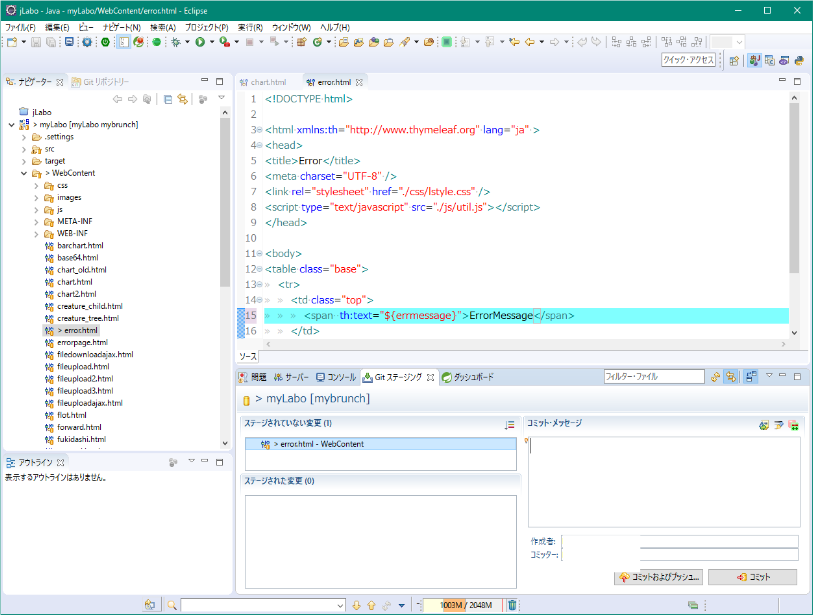Click the Add Signed-off-by icon

point(778,425)
